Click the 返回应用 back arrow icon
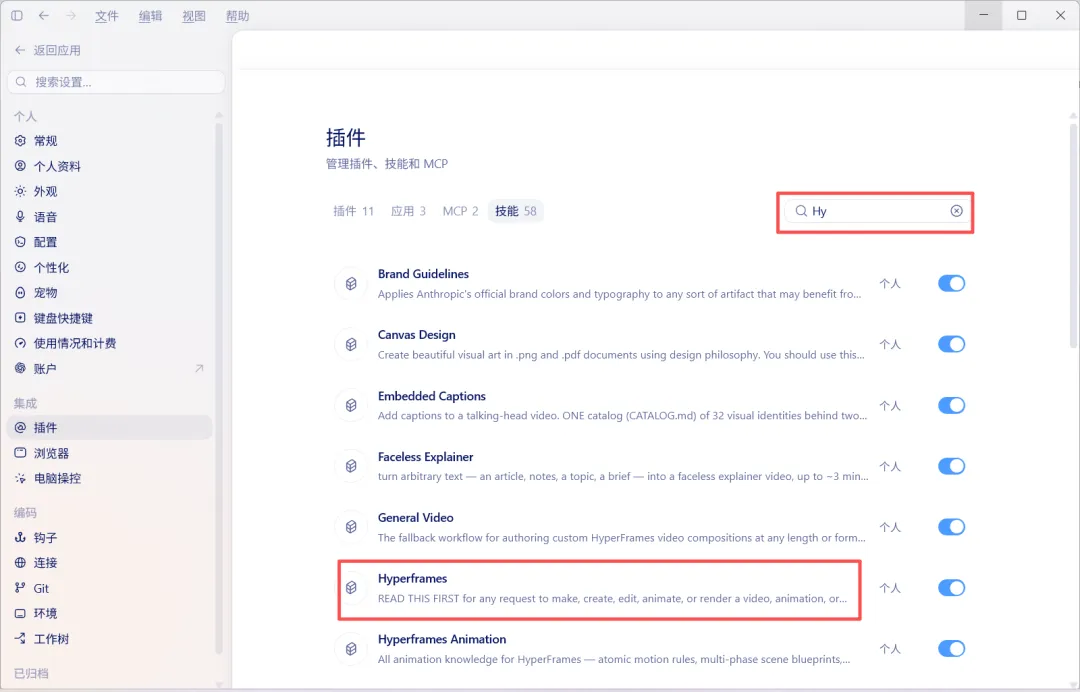The width and height of the screenshot is (1080, 692). click(20, 50)
